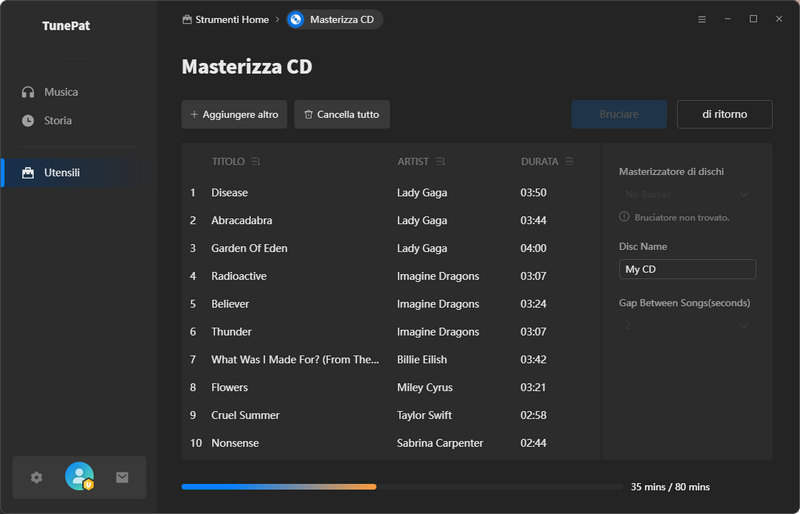
Task: Go to Strumenti Home breadcrumb
Action: coord(225,19)
